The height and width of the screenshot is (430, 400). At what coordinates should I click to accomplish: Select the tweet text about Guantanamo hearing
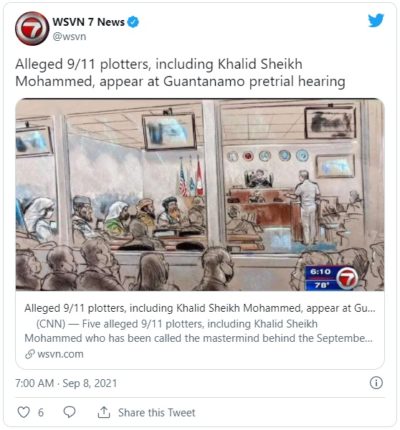[x=180, y=73]
